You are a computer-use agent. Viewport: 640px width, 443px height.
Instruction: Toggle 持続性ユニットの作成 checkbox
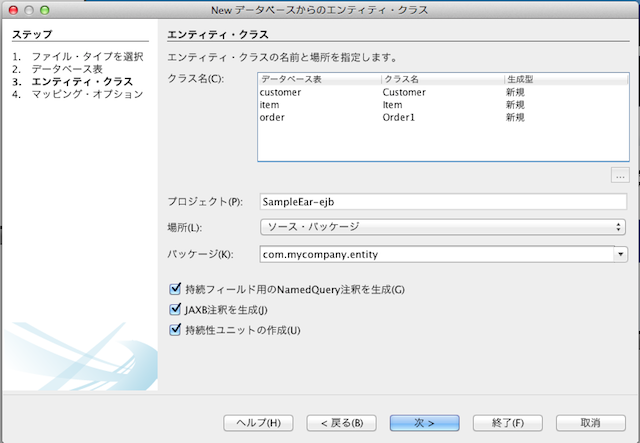(x=176, y=330)
